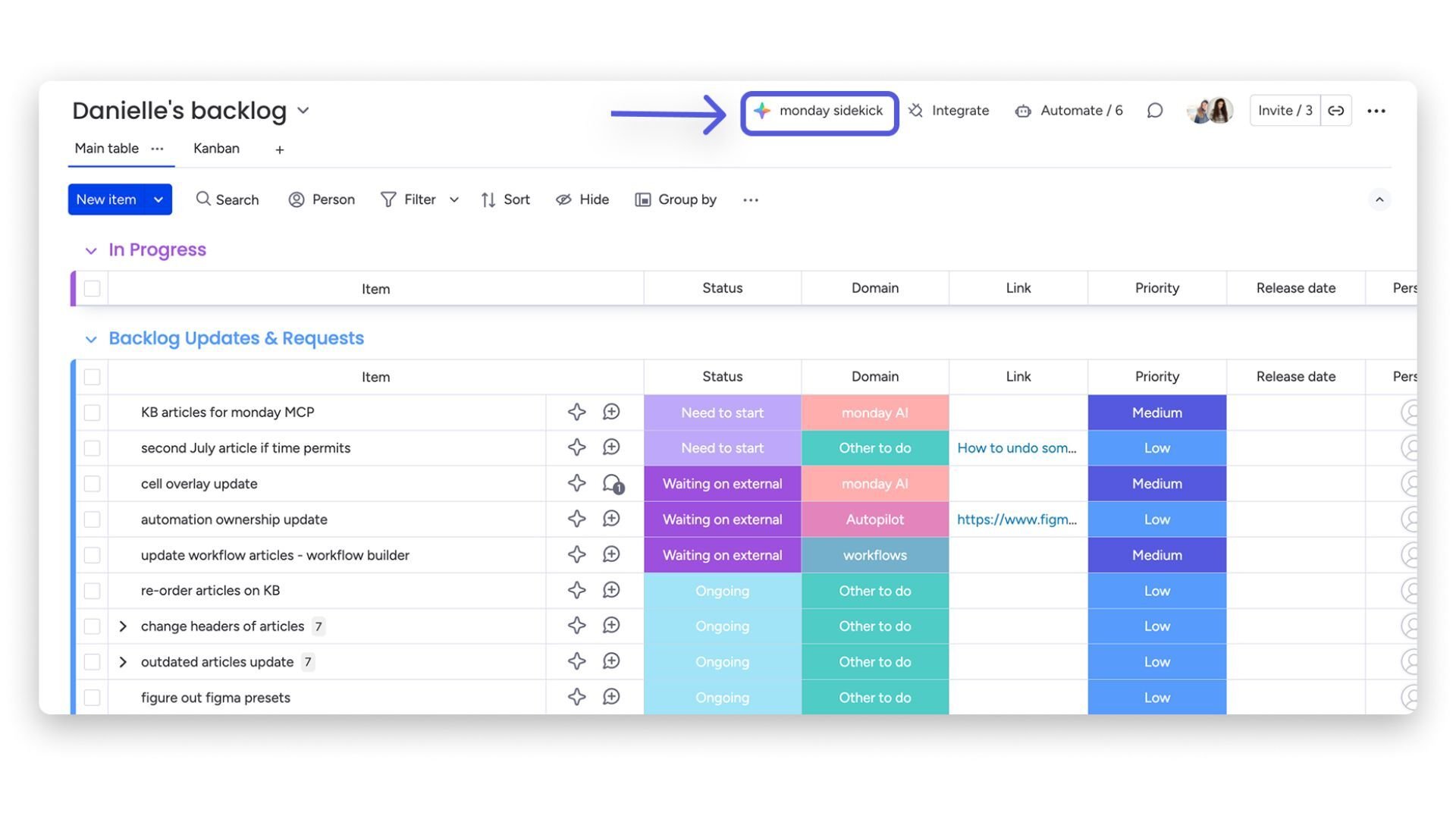
Task: Open updates for KB articles for monday MCP
Action: [611, 412]
